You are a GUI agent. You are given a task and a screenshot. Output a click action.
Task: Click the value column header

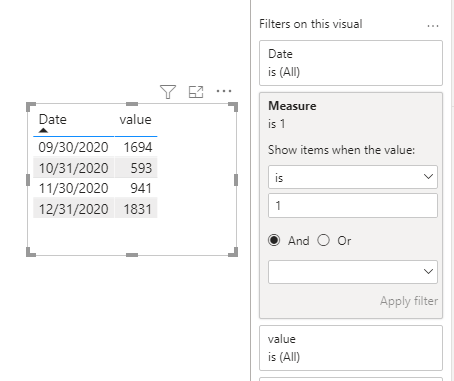[135, 119]
